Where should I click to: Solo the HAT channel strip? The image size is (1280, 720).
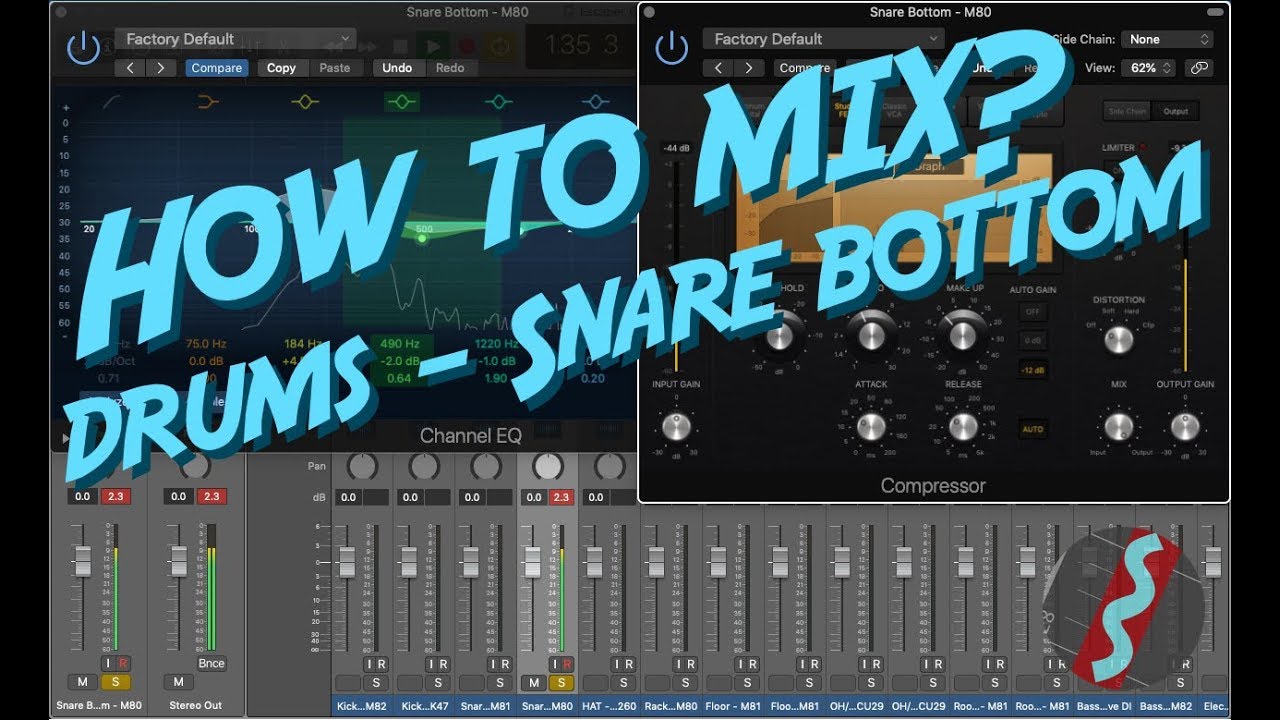click(x=624, y=683)
